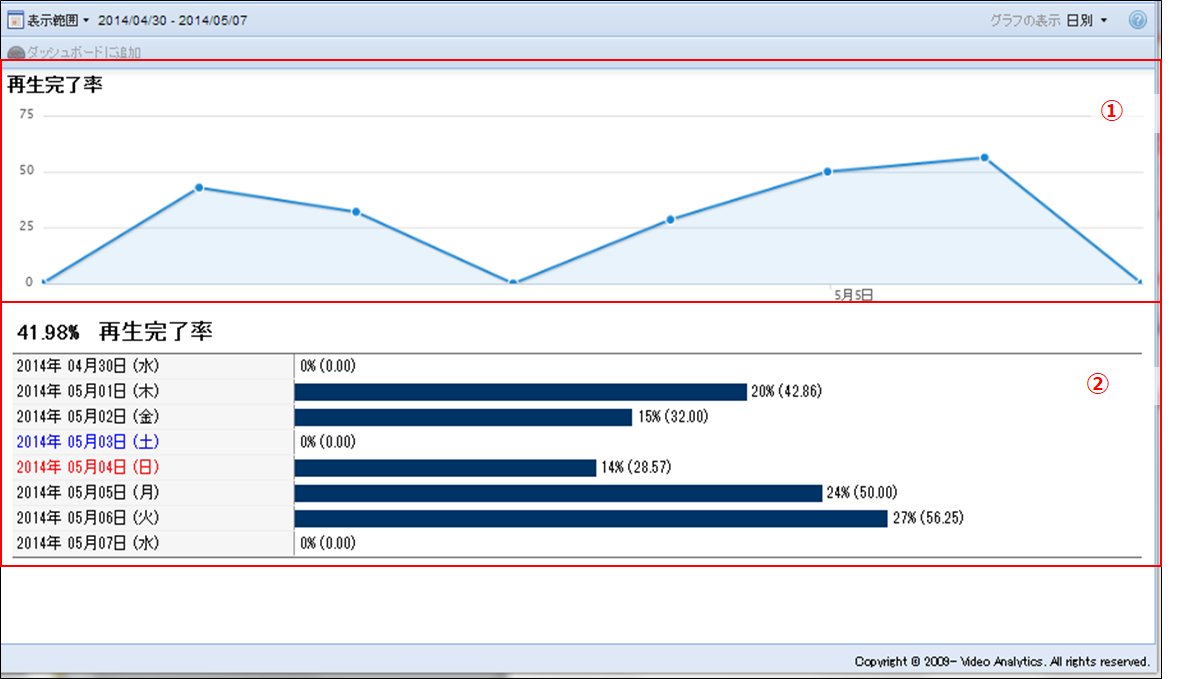
Task: Select the 24% (50.00) bar for 05月05日
Action: (x=557, y=493)
